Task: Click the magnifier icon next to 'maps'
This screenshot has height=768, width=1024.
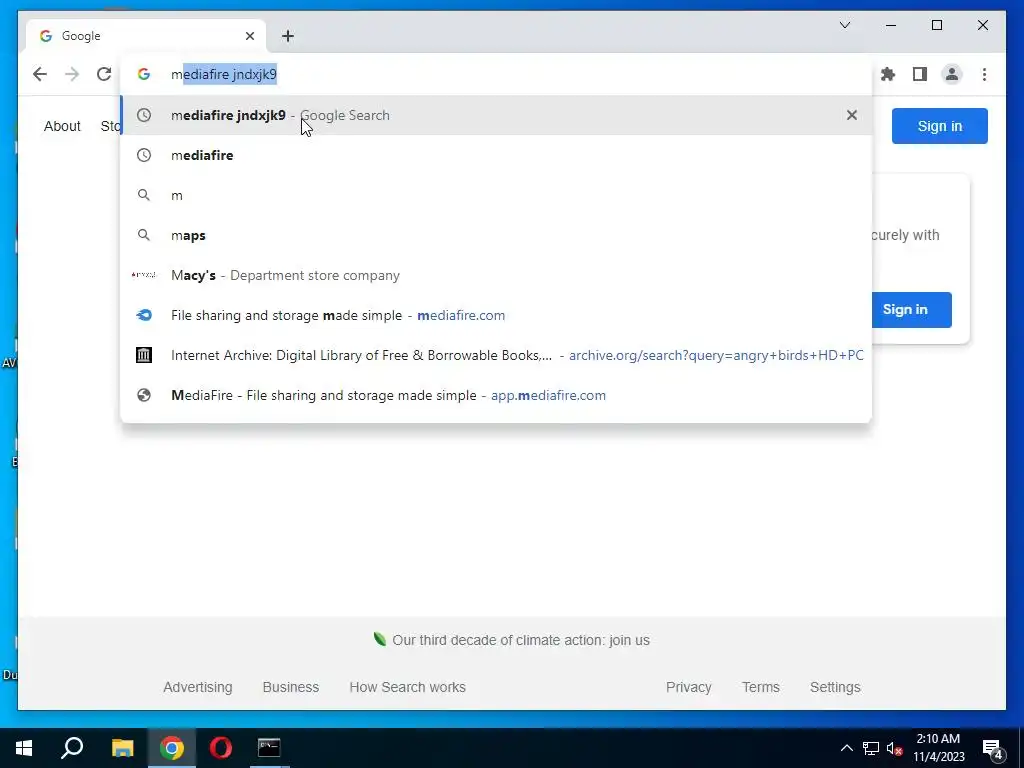Action: coord(144,235)
